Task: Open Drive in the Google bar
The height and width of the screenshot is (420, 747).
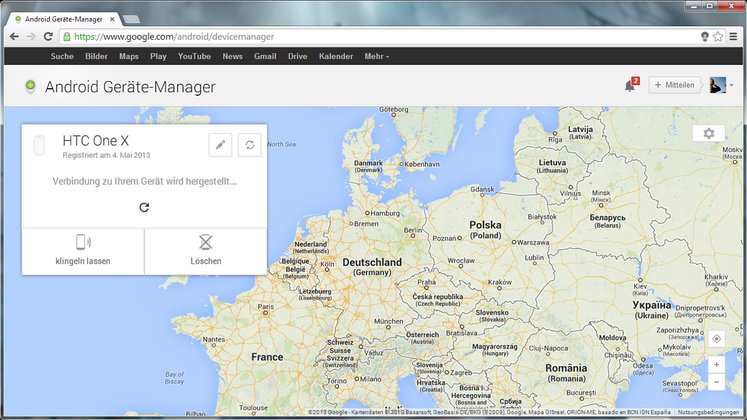Action: (297, 56)
